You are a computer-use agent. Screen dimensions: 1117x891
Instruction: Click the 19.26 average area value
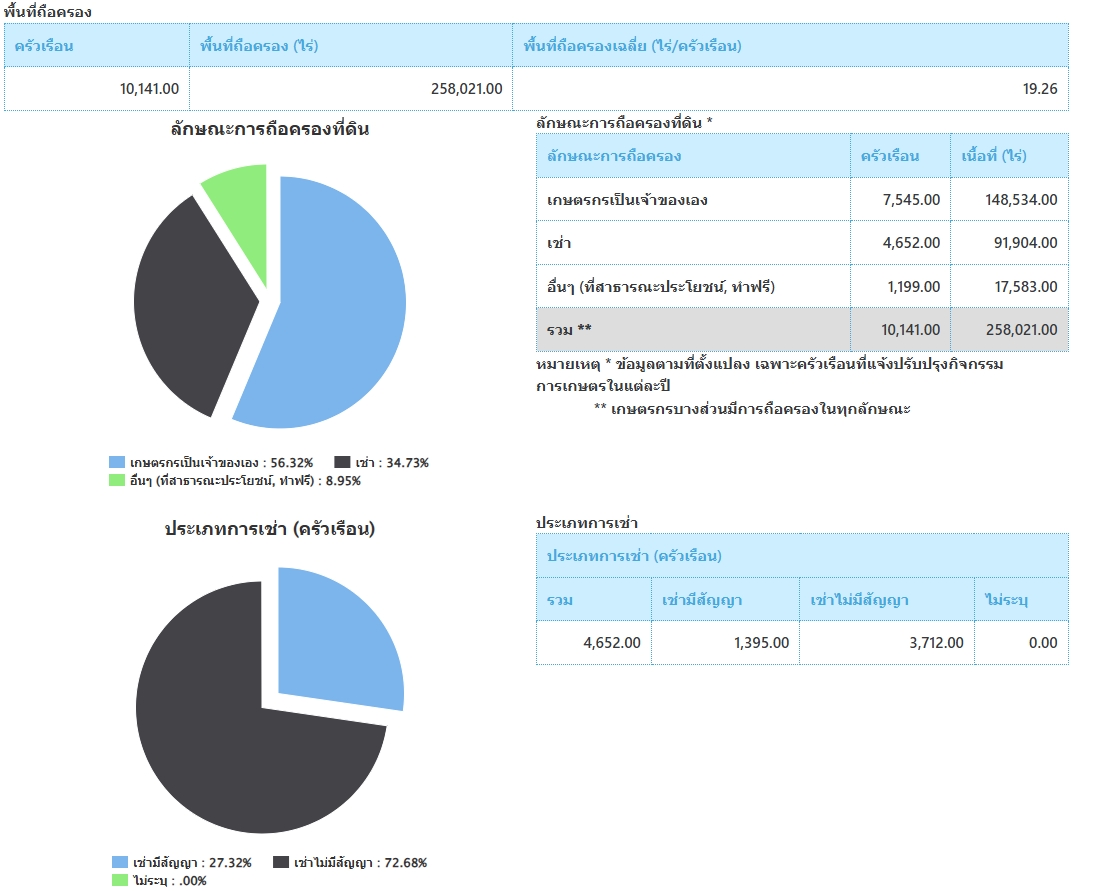pos(1039,89)
